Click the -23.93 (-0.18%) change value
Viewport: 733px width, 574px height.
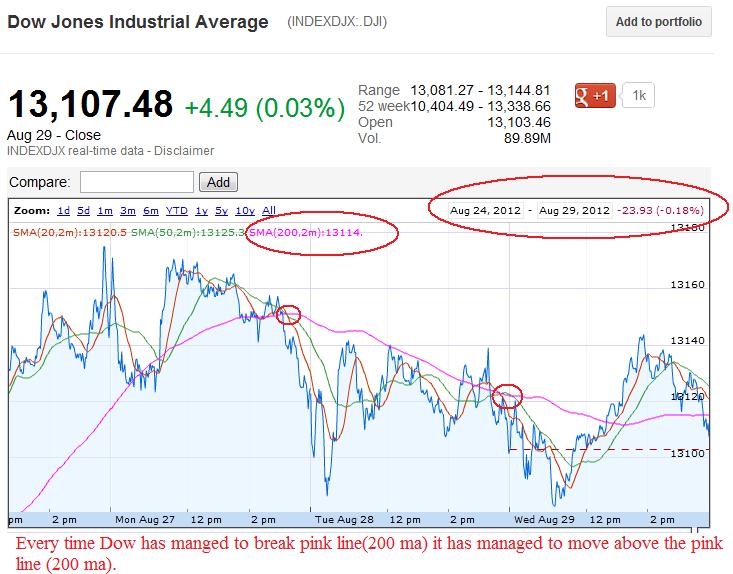(660, 210)
